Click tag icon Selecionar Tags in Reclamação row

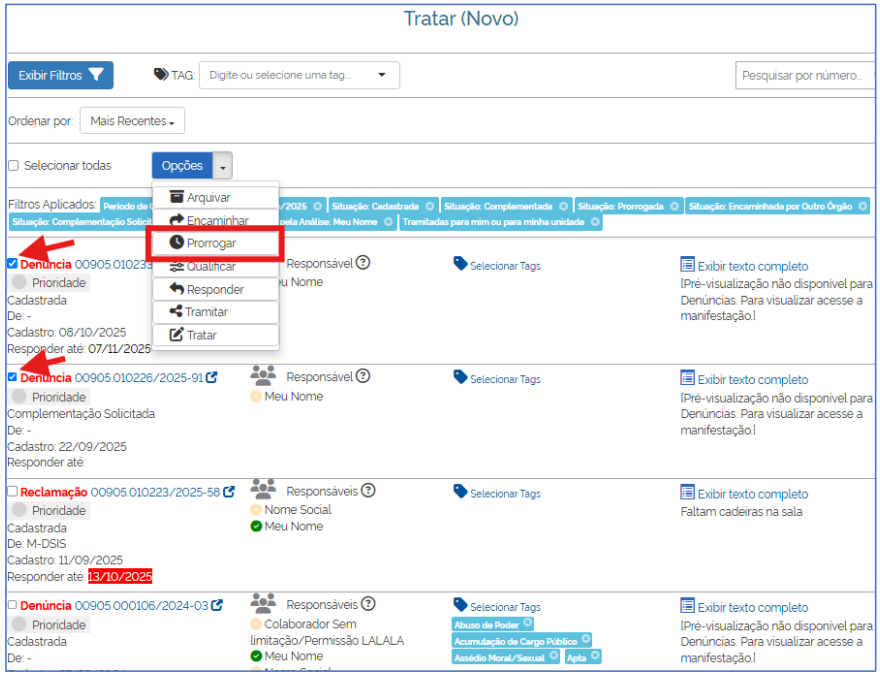pos(460,492)
